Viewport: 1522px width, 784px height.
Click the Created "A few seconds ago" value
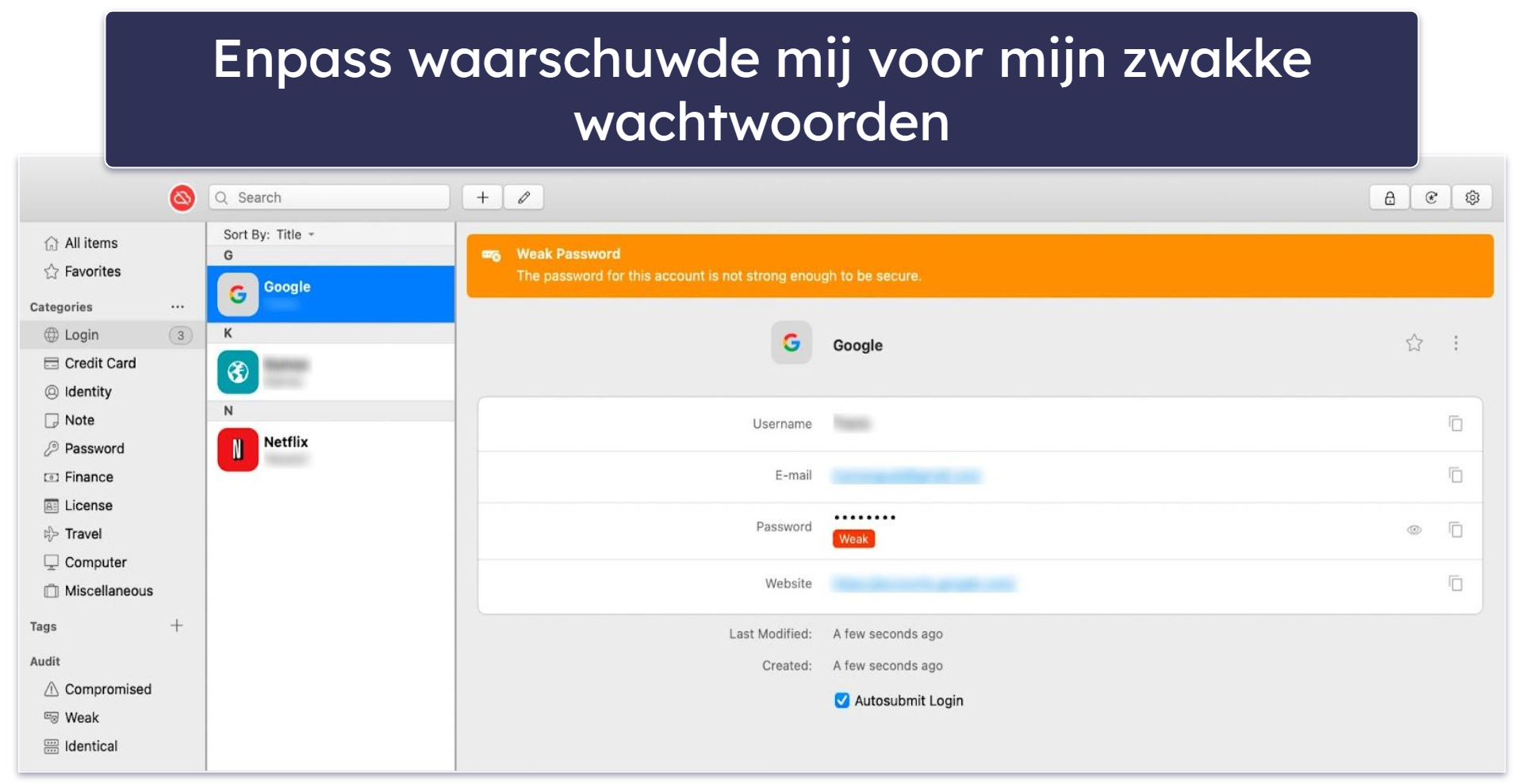[x=888, y=666]
